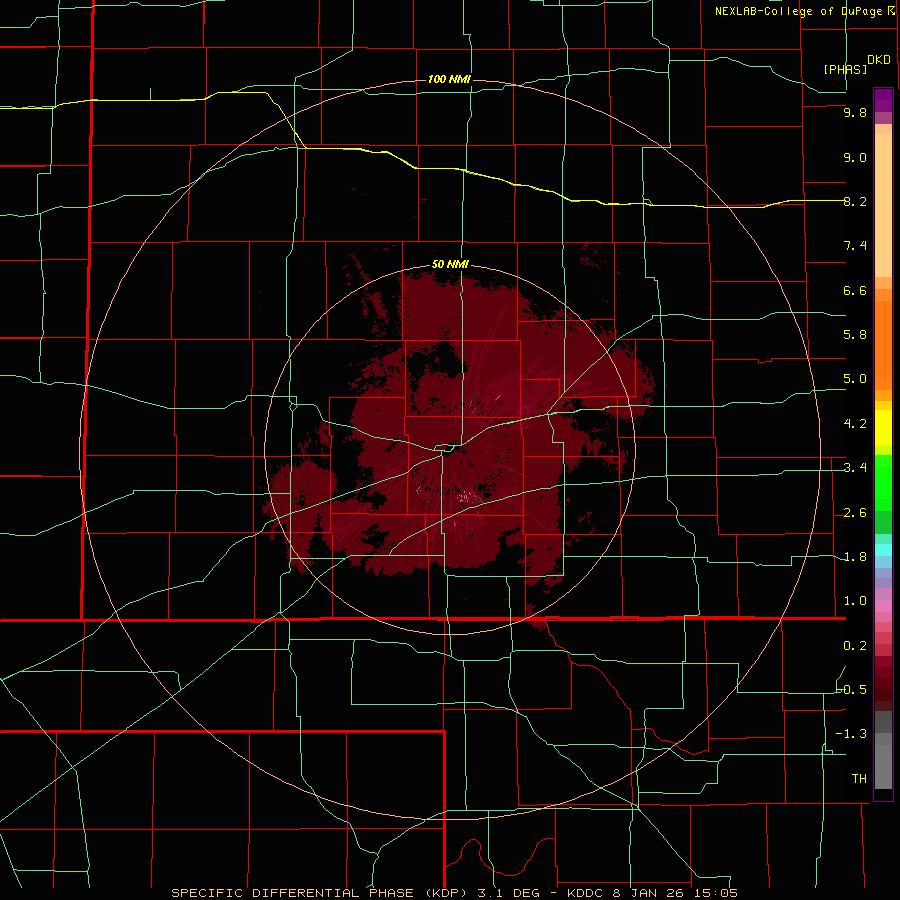Pick the 2.6 scale label
This screenshot has width=900, height=900.
[855, 513]
